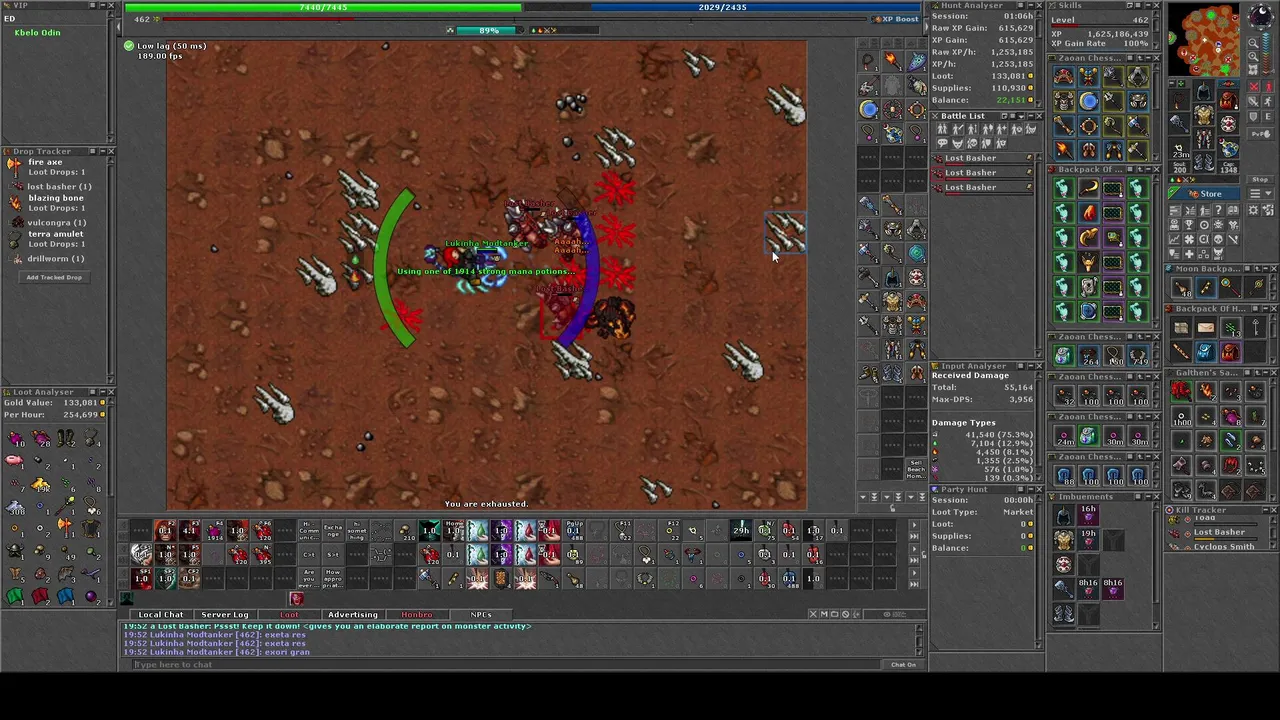This screenshot has height=720, width=1280.
Task: Click the 89% progress bar
Action: click(489, 30)
